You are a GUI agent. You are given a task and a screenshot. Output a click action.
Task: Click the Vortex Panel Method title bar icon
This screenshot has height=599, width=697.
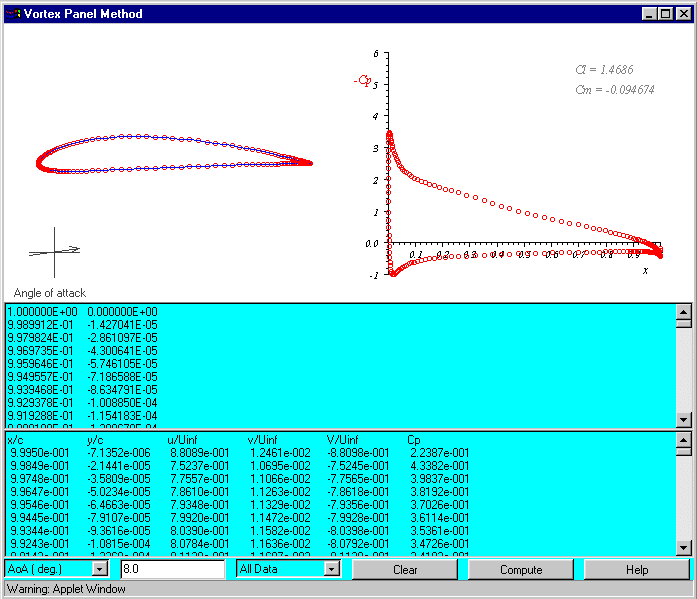pyautogui.click(x=13, y=14)
